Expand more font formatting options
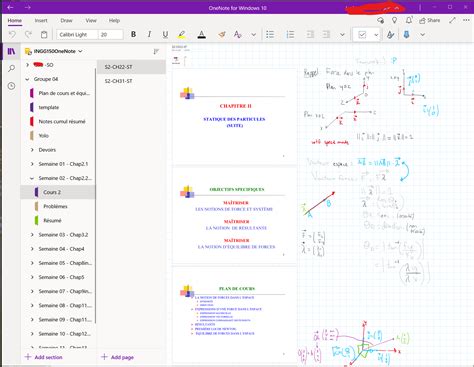Viewport: 474px width, 367px height. (x=254, y=34)
